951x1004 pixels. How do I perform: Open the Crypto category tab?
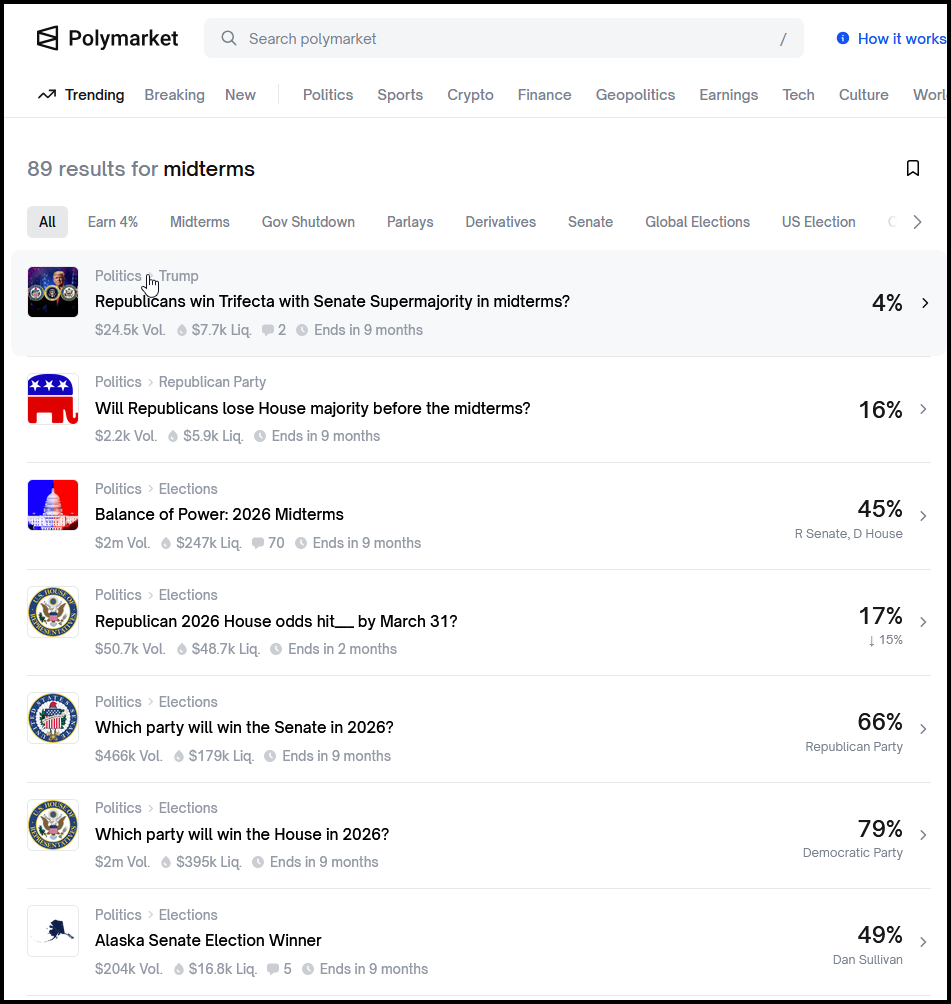470,95
